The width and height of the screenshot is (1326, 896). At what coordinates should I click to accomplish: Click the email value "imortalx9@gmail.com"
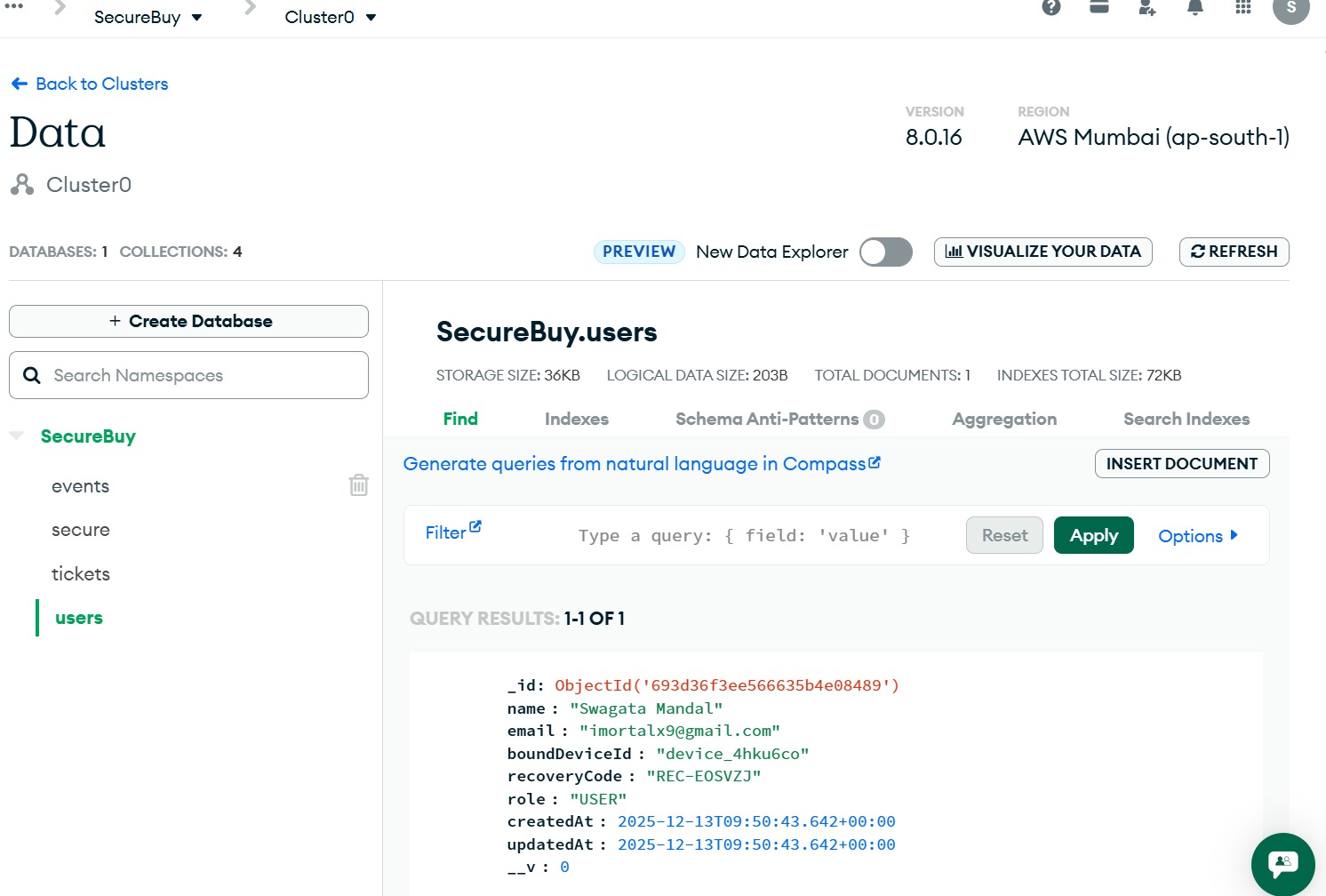pos(680,731)
